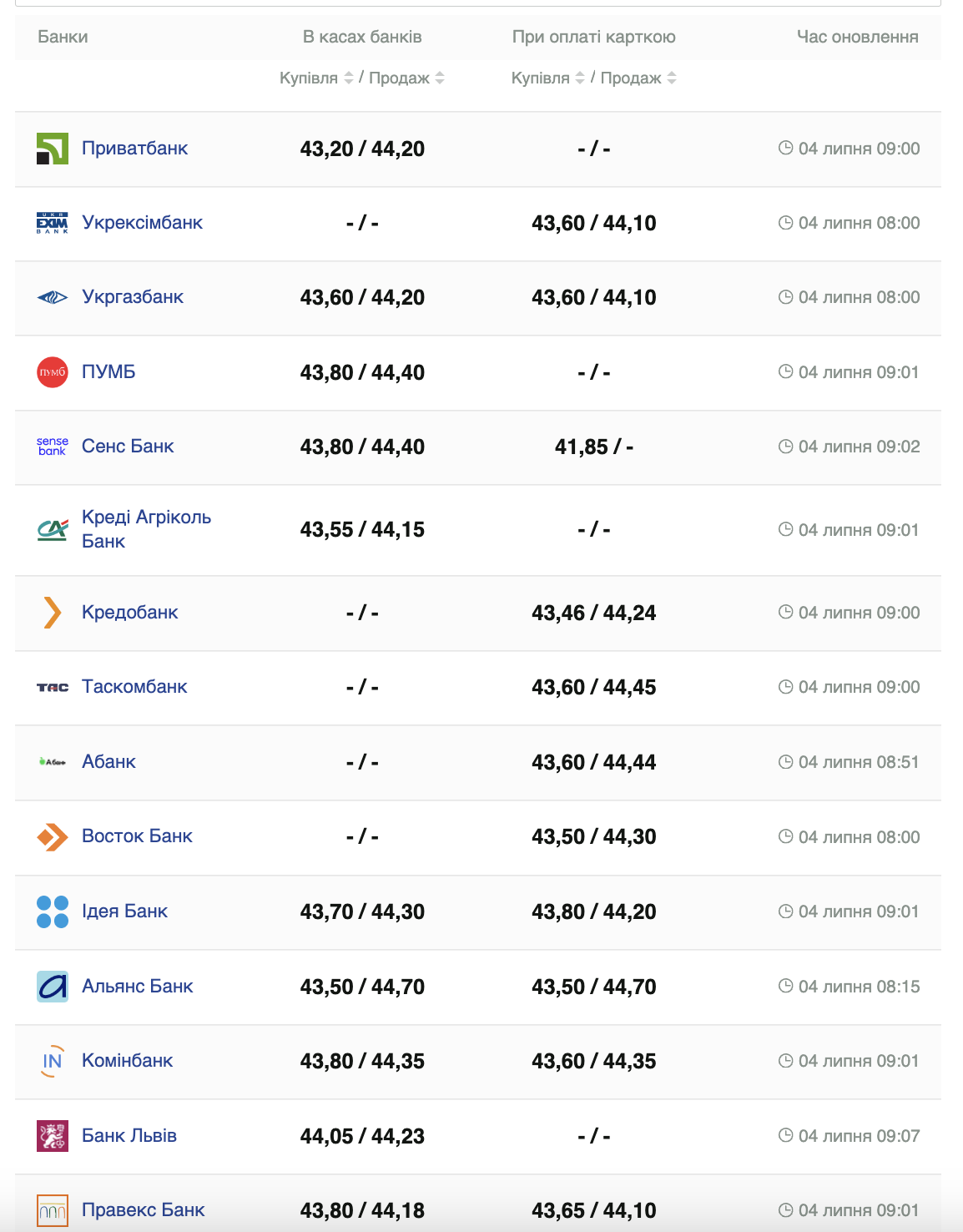Click the Privatbank green logo icon
963x1232 pixels.
click(53, 149)
